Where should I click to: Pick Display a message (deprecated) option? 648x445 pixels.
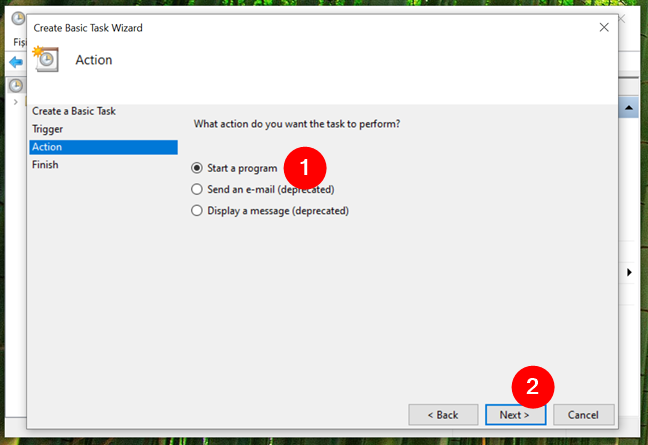197,211
